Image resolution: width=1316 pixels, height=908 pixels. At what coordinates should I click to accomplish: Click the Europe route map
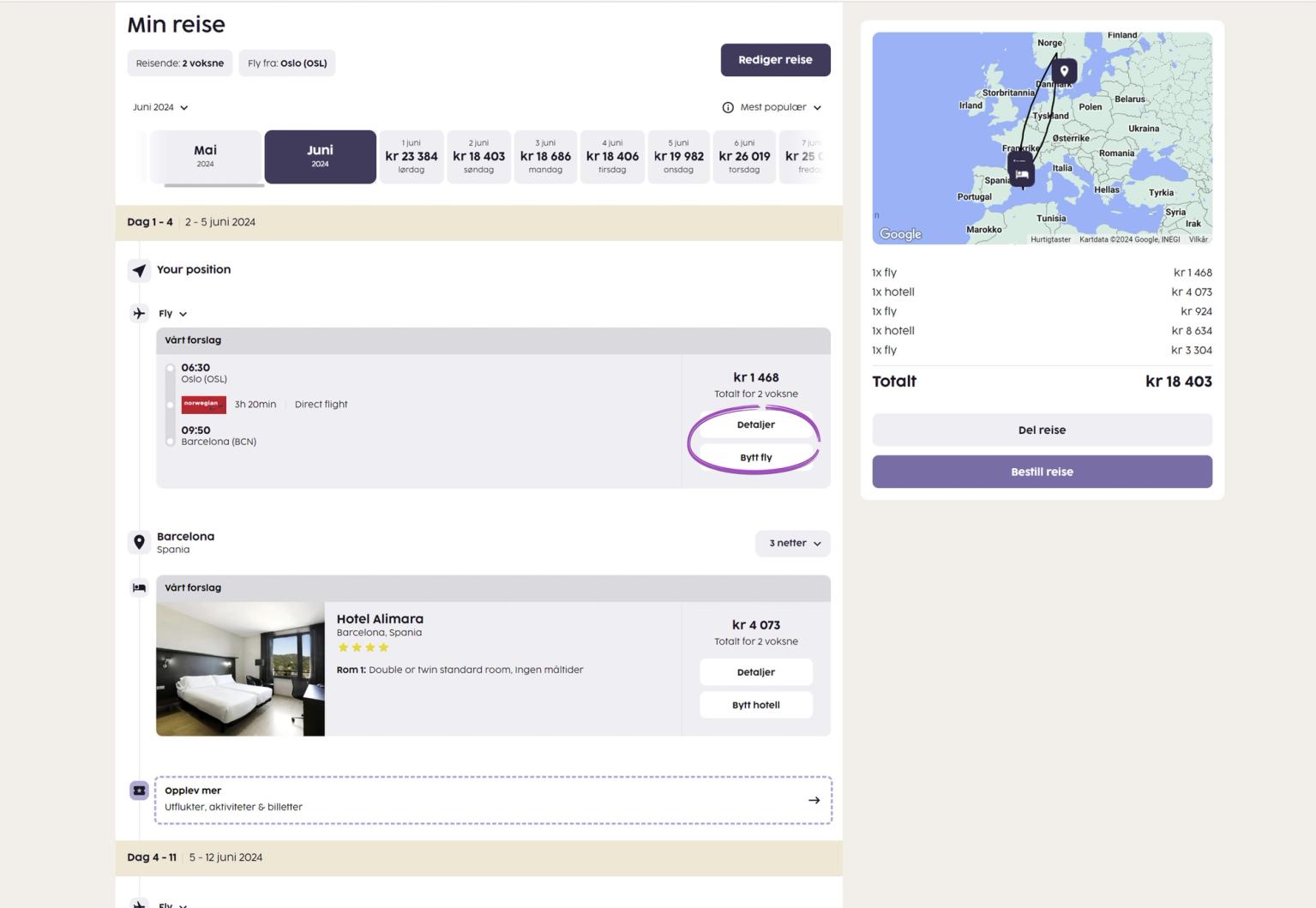(x=1042, y=138)
